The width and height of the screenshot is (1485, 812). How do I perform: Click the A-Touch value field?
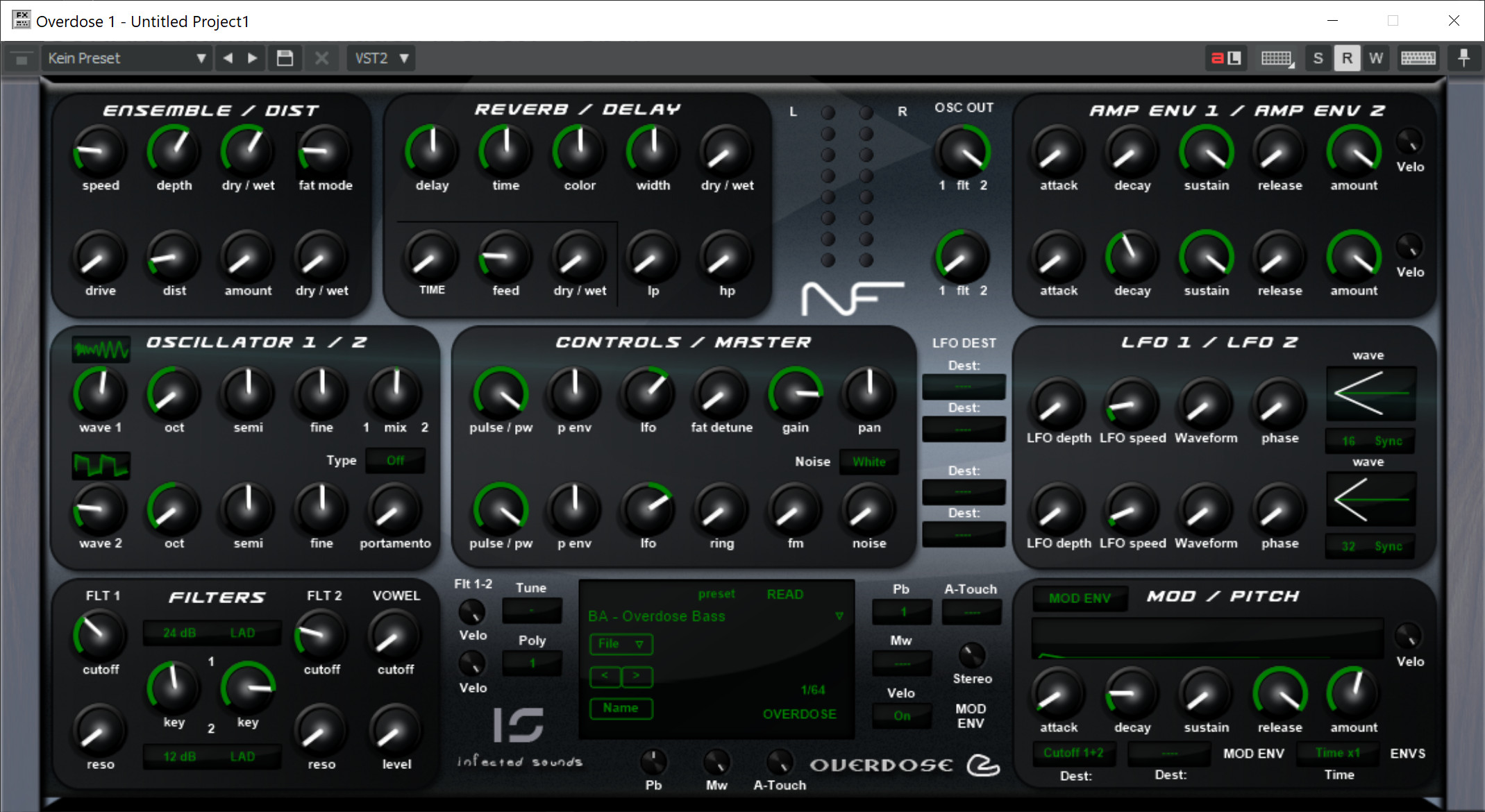tap(971, 612)
